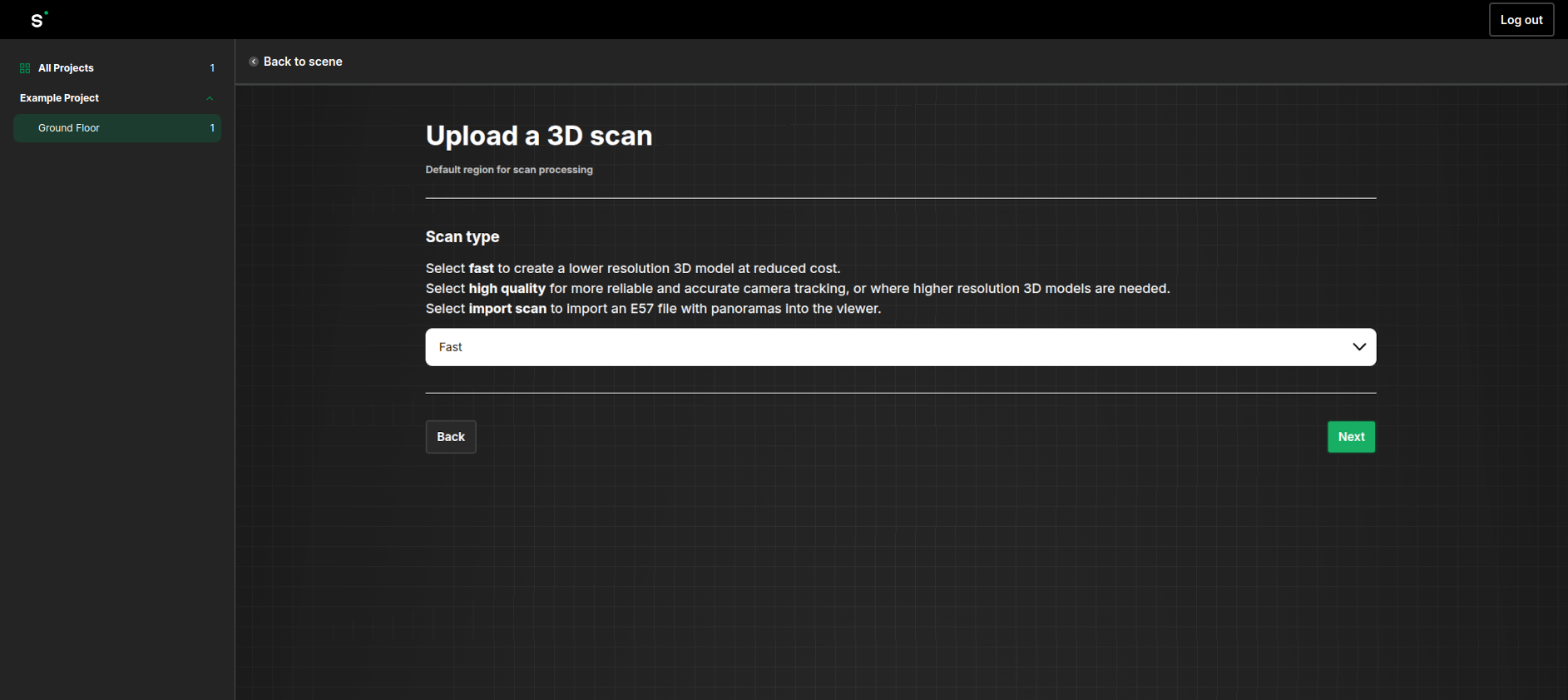
Task: Click the Back to scene arrow icon
Action: pos(254,62)
